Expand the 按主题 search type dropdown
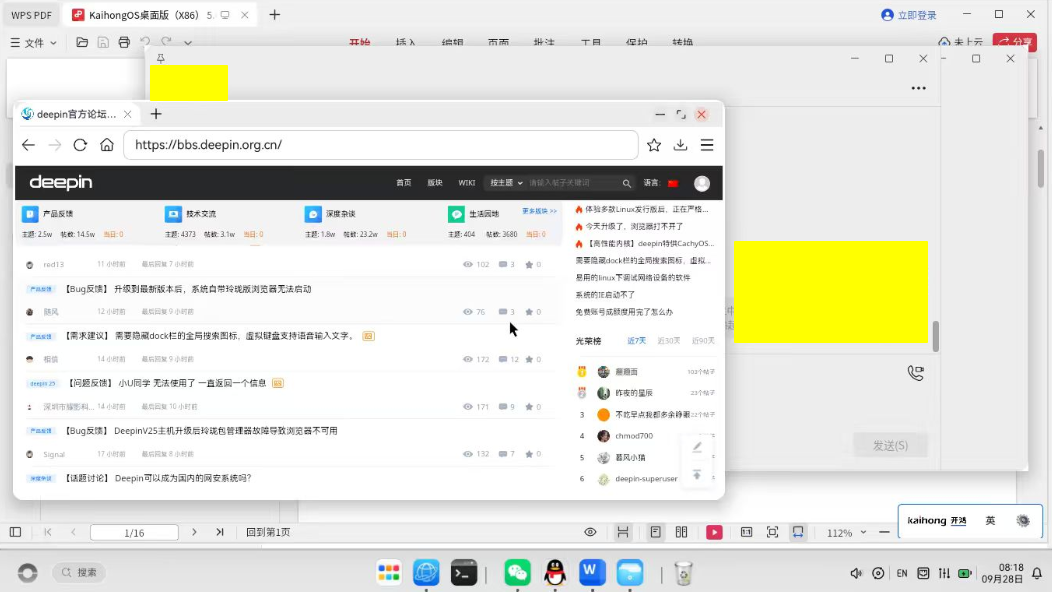The width and height of the screenshot is (1052, 592). (x=506, y=183)
